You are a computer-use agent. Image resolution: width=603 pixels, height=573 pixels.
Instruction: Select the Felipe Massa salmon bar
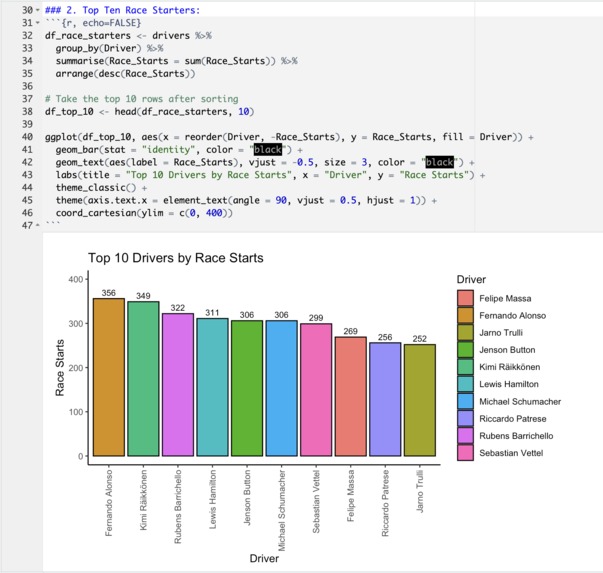click(351, 396)
